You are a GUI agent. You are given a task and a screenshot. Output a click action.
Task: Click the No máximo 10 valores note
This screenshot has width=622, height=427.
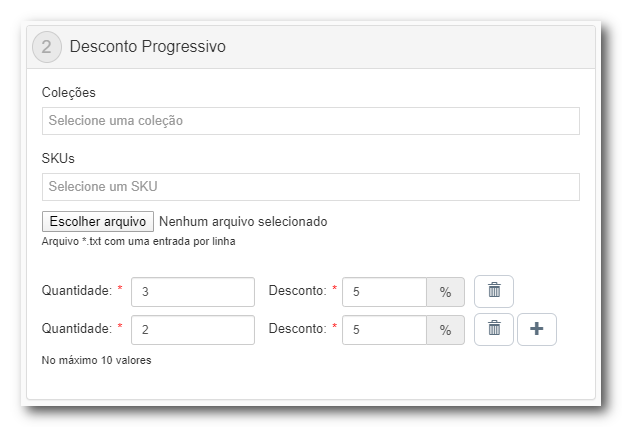(96, 360)
